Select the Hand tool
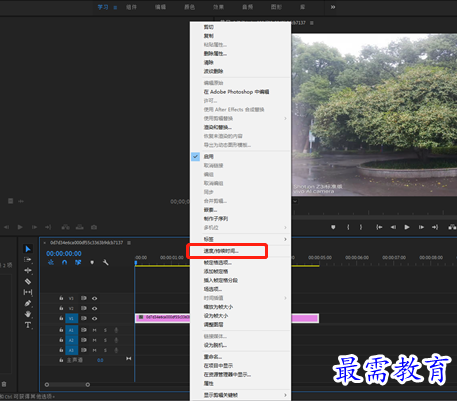The width and height of the screenshot is (457, 401). (28, 314)
